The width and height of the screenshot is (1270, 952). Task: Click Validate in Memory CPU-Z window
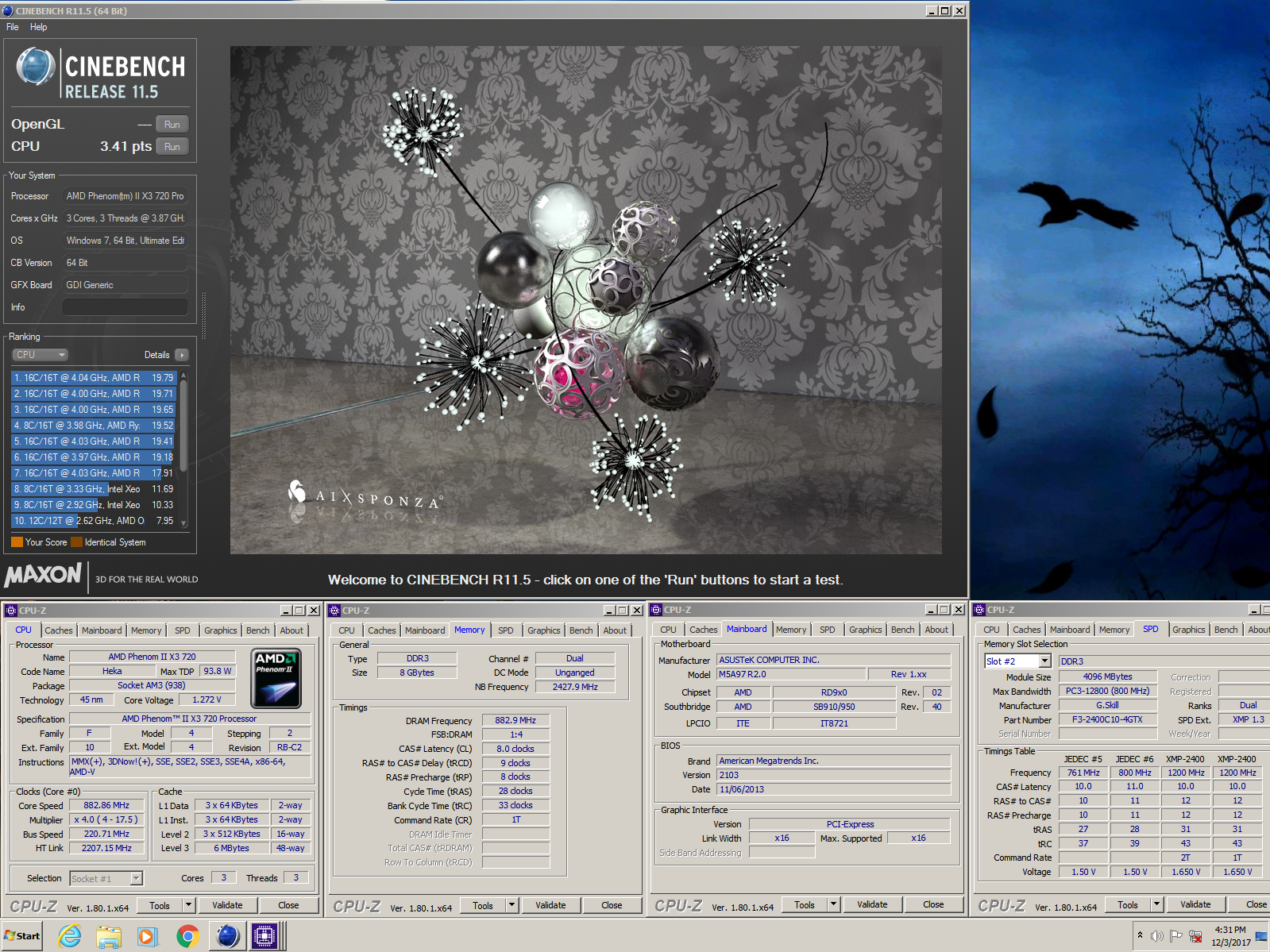550,905
